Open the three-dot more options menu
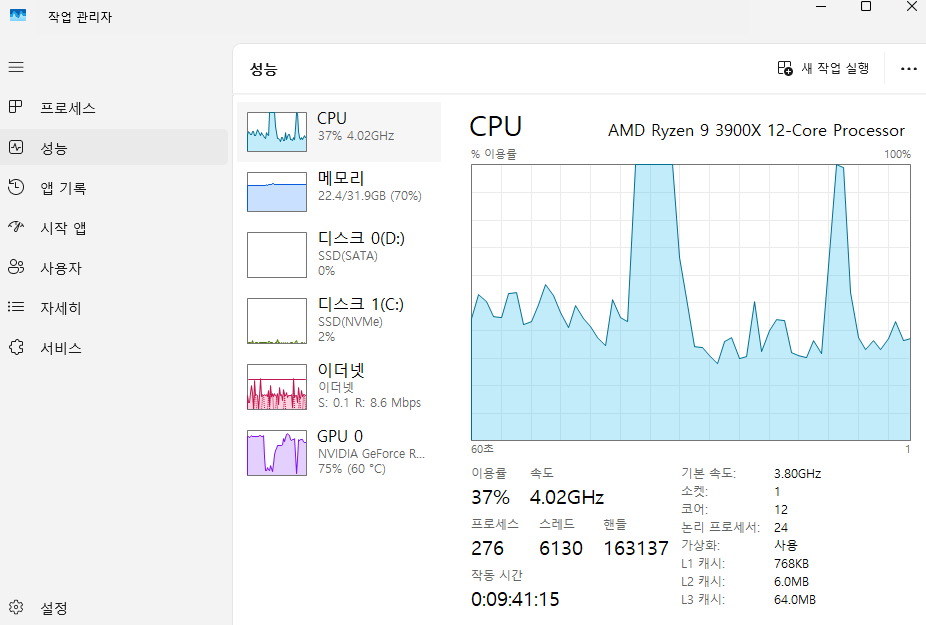Image resolution: width=926 pixels, height=625 pixels. coord(908,68)
